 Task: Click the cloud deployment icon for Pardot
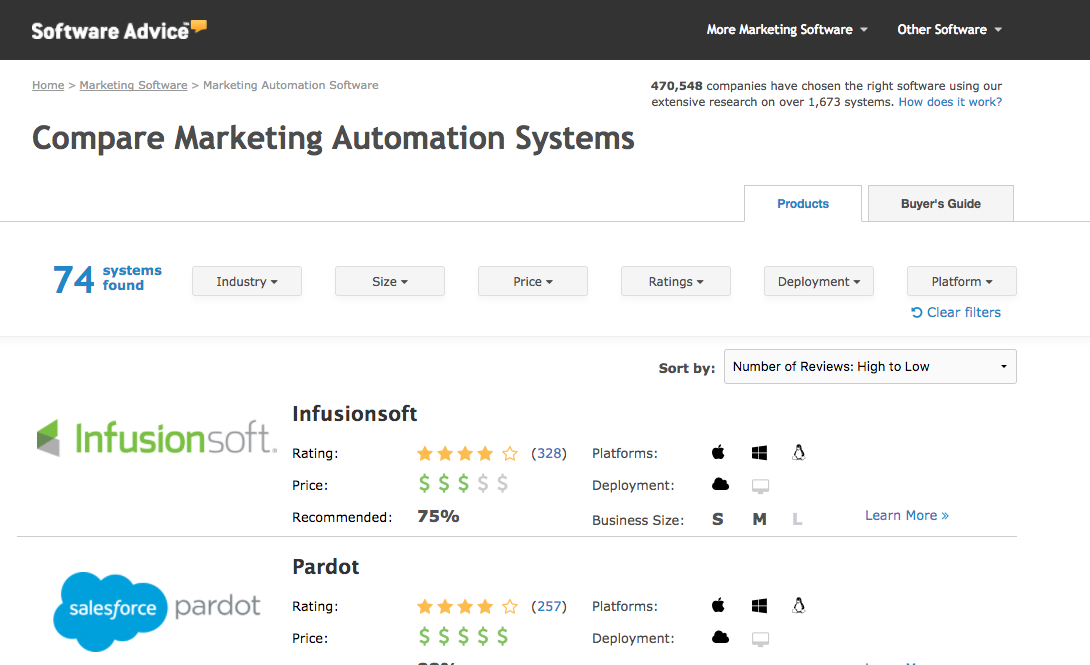point(720,638)
